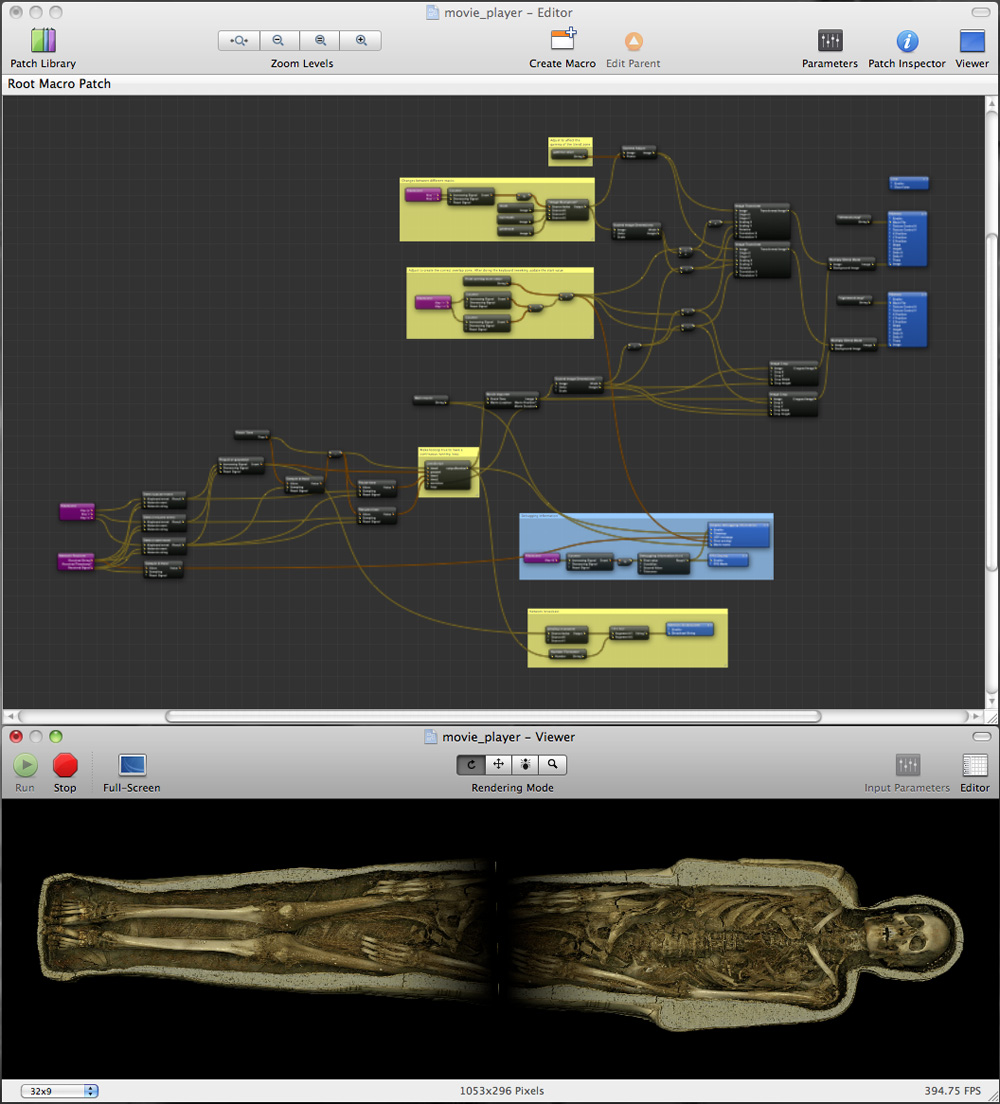This screenshot has height=1104, width=1000.
Task: Select the Clear blue patch at top right
Action: 908,183
